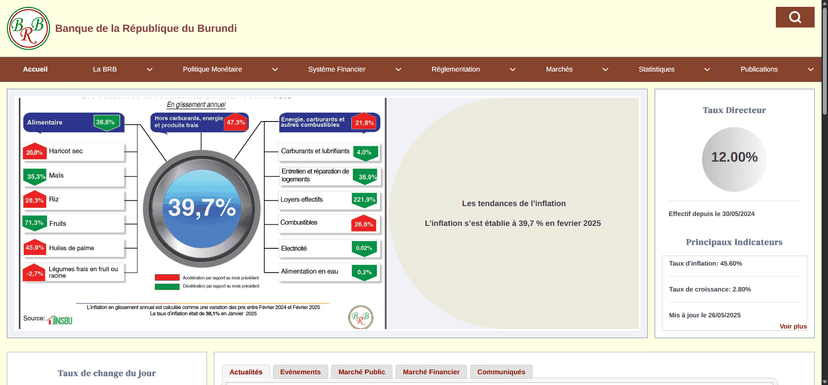Click the small BRB logo in infographic
Image resolution: width=828 pixels, height=385 pixels.
361,317
